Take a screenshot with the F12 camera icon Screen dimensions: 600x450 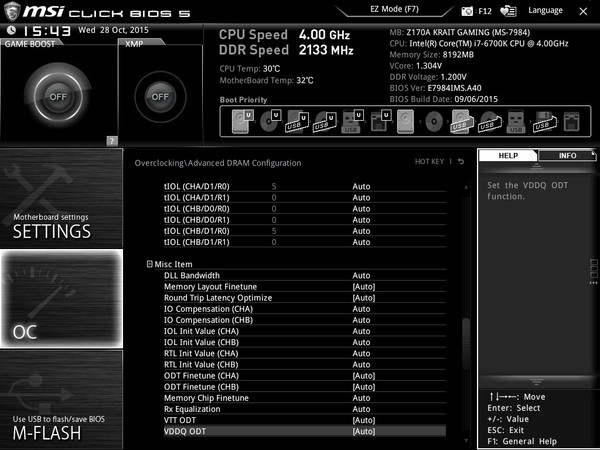click(x=467, y=11)
